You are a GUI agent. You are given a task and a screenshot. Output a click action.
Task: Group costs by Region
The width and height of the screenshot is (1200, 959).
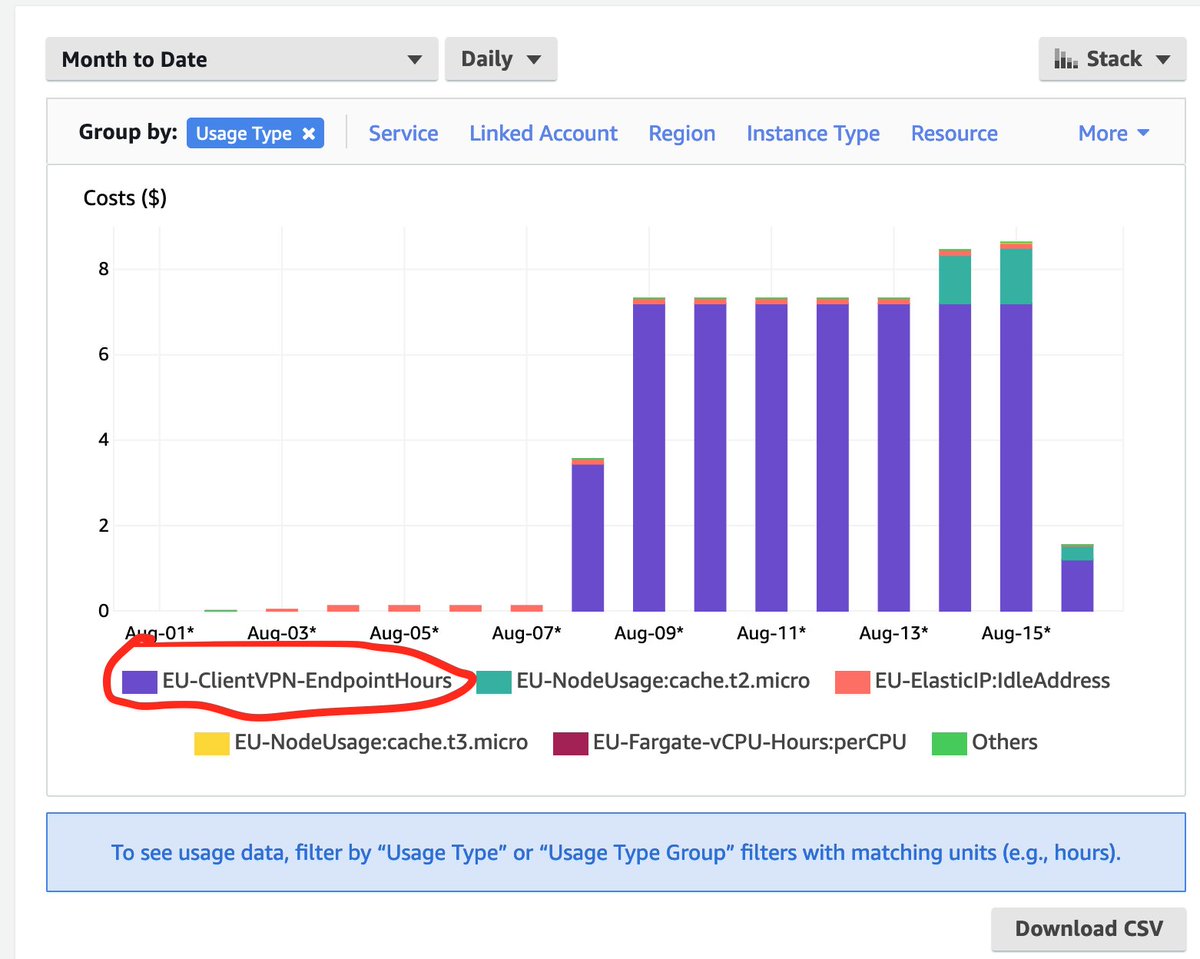tap(682, 133)
